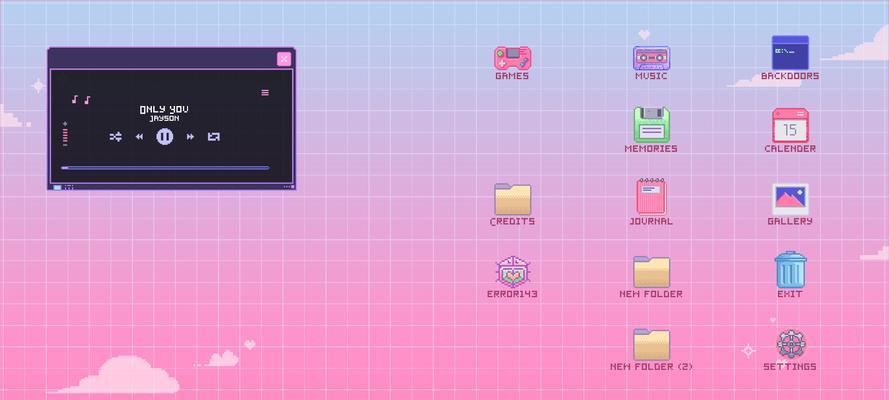
Task: Toggle repeat in the music player
Action: point(213,137)
